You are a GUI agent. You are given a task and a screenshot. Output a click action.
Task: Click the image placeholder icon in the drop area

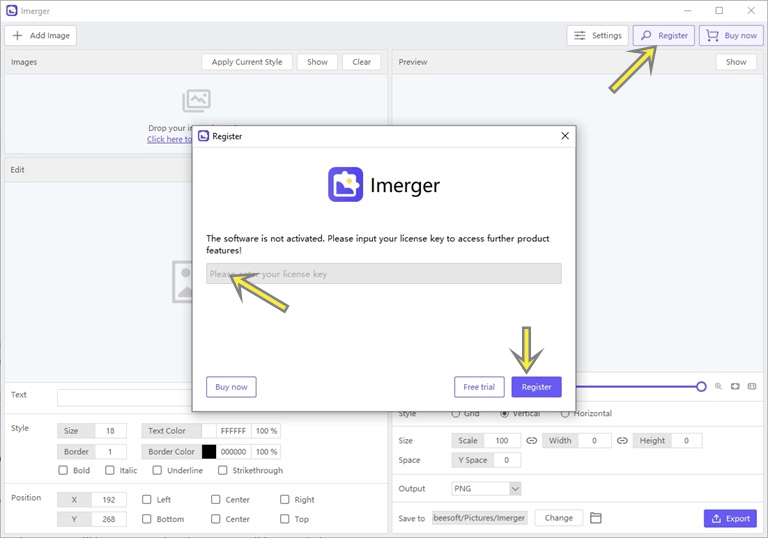click(196, 100)
